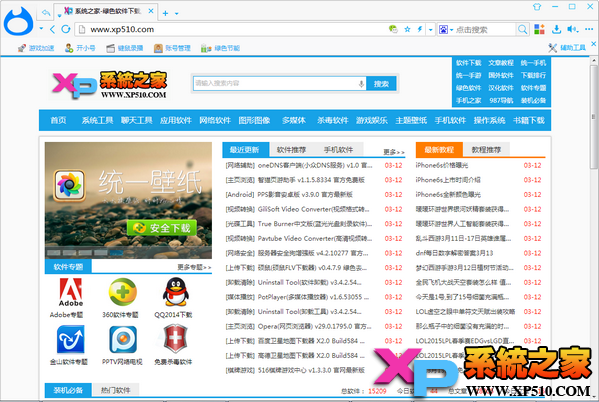
Task: Click the 免费杀毒软件 shield icon
Action: [x=175, y=339]
